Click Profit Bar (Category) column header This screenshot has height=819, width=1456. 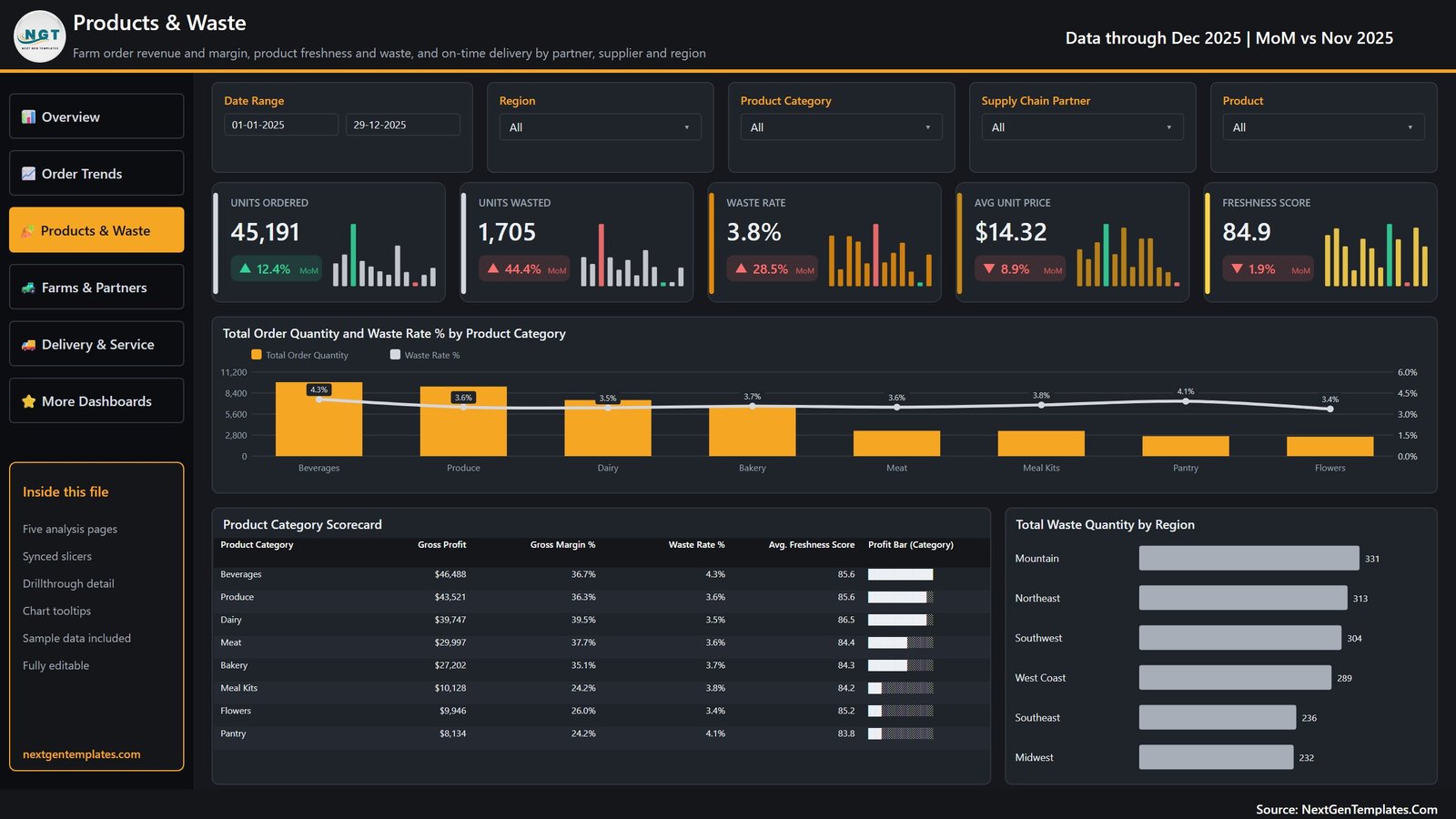(x=911, y=545)
